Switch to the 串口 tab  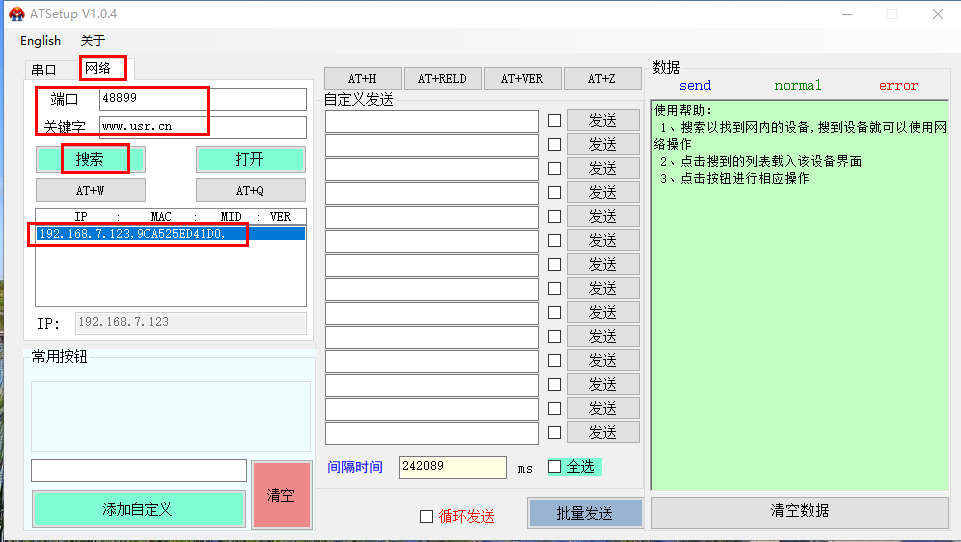(x=44, y=70)
